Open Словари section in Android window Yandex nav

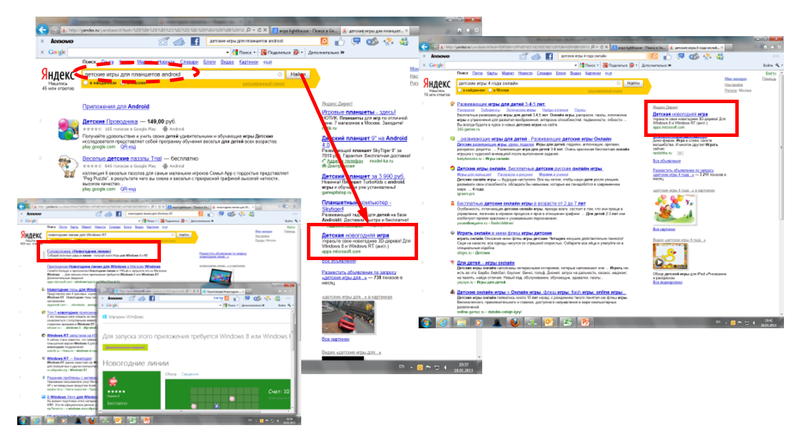(x=189, y=62)
